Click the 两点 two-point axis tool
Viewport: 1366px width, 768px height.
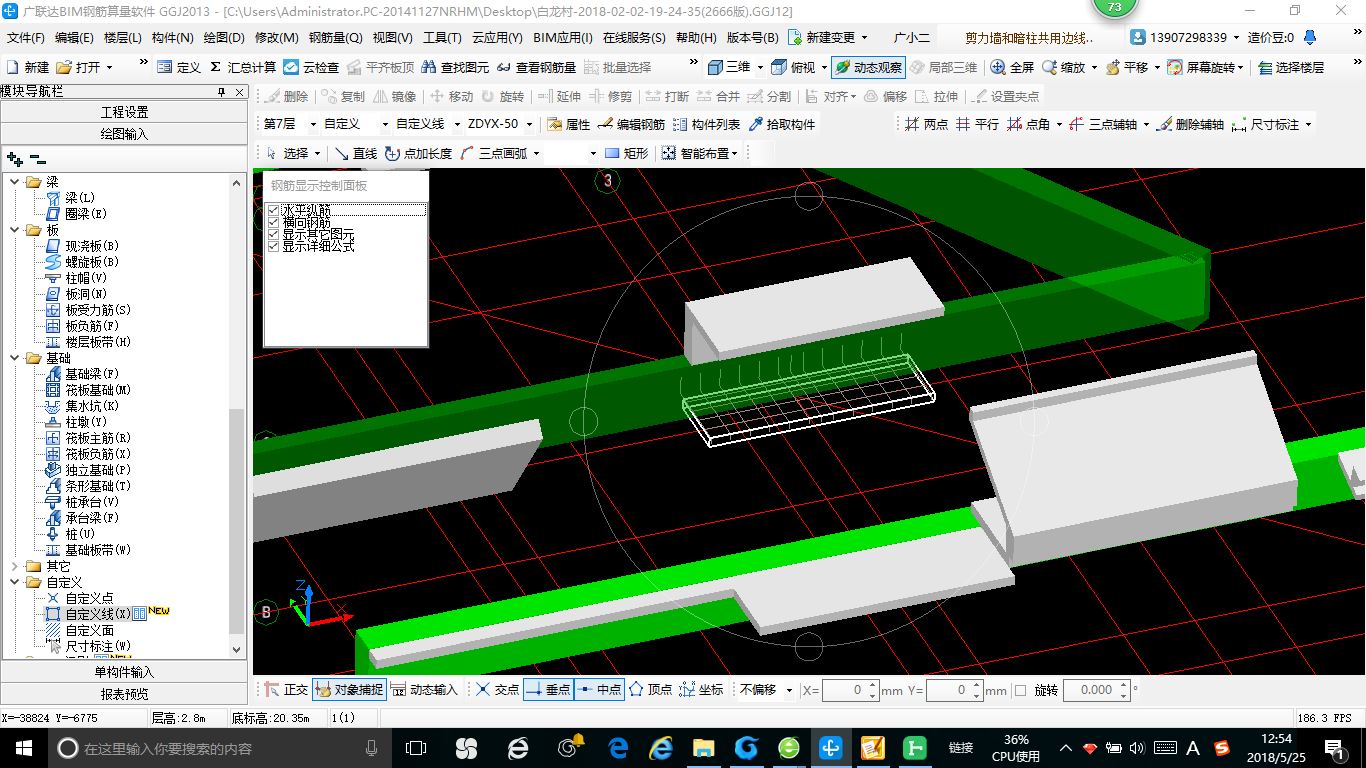tap(926, 125)
